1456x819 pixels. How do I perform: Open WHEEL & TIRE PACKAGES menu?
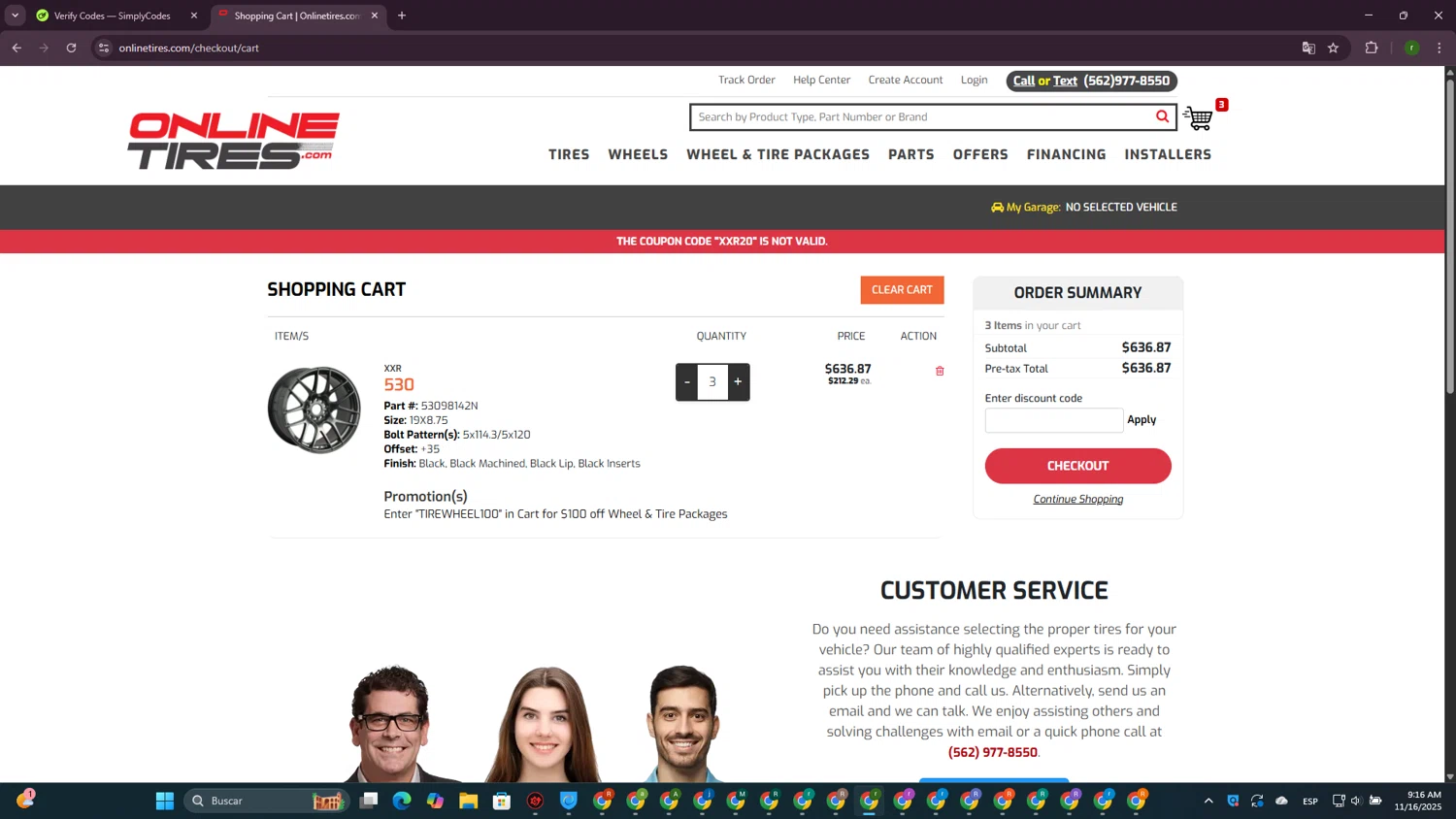[778, 154]
